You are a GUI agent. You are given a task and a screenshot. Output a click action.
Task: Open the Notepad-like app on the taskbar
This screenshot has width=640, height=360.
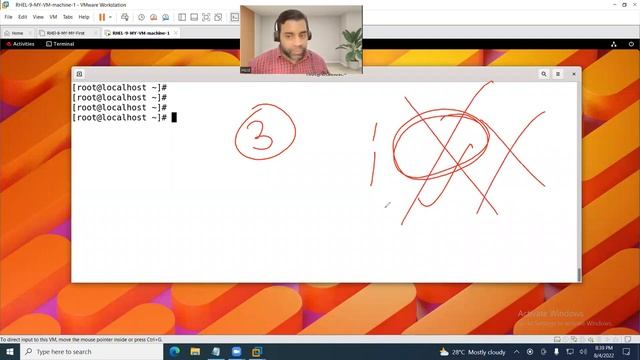click(216, 351)
